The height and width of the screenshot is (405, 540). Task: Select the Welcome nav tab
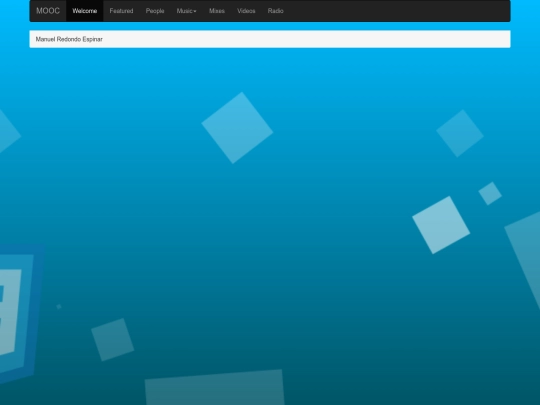pyautogui.click(x=85, y=11)
